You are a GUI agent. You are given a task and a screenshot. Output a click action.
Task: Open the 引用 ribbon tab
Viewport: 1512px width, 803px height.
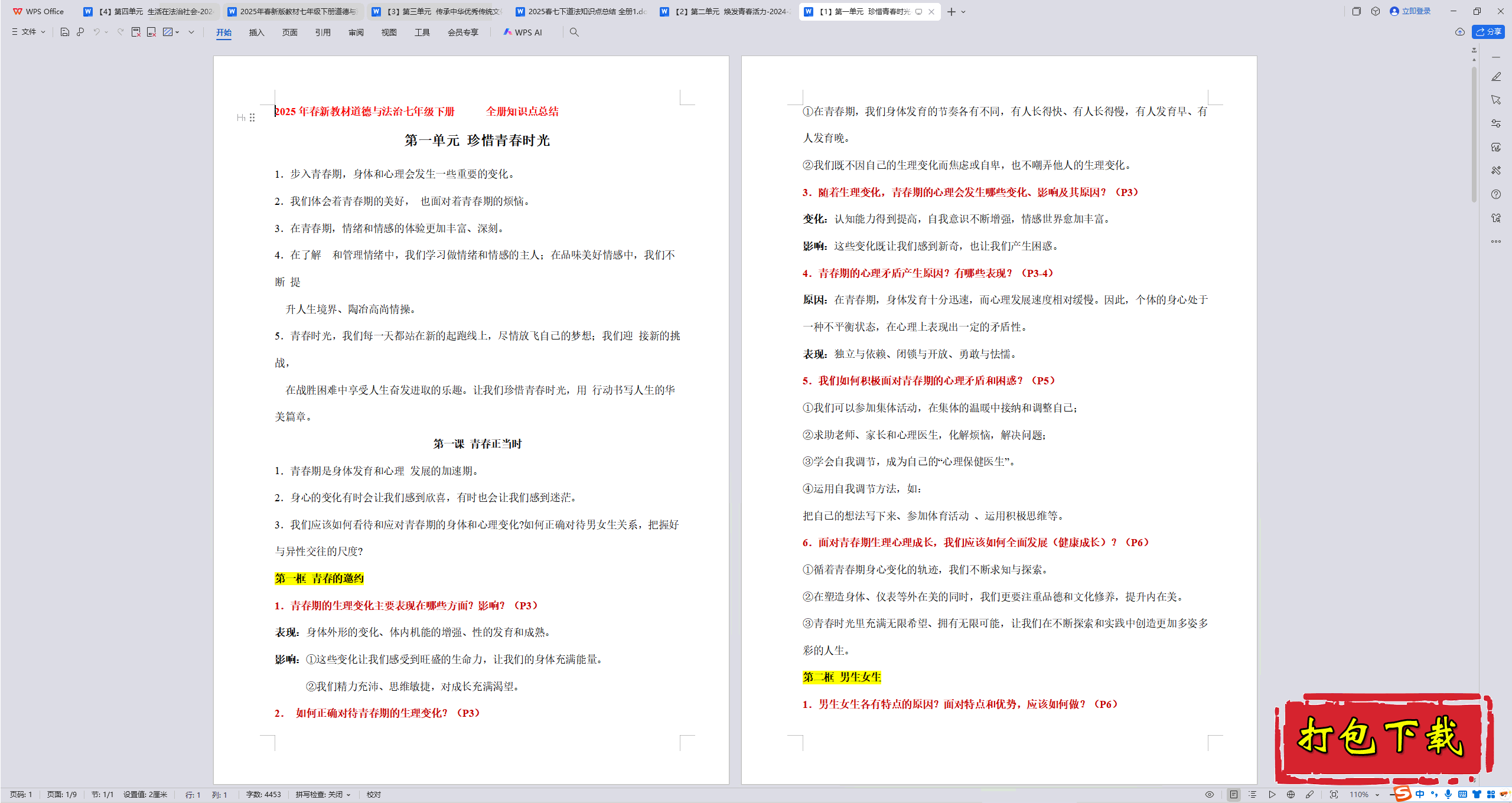coord(322,32)
